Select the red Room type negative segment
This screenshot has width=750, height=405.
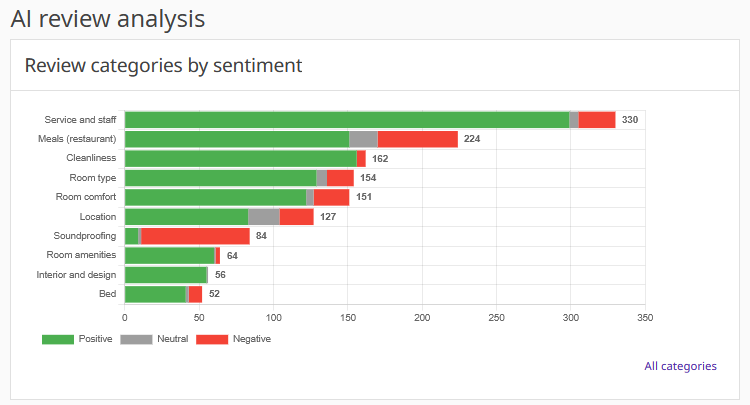click(340, 178)
